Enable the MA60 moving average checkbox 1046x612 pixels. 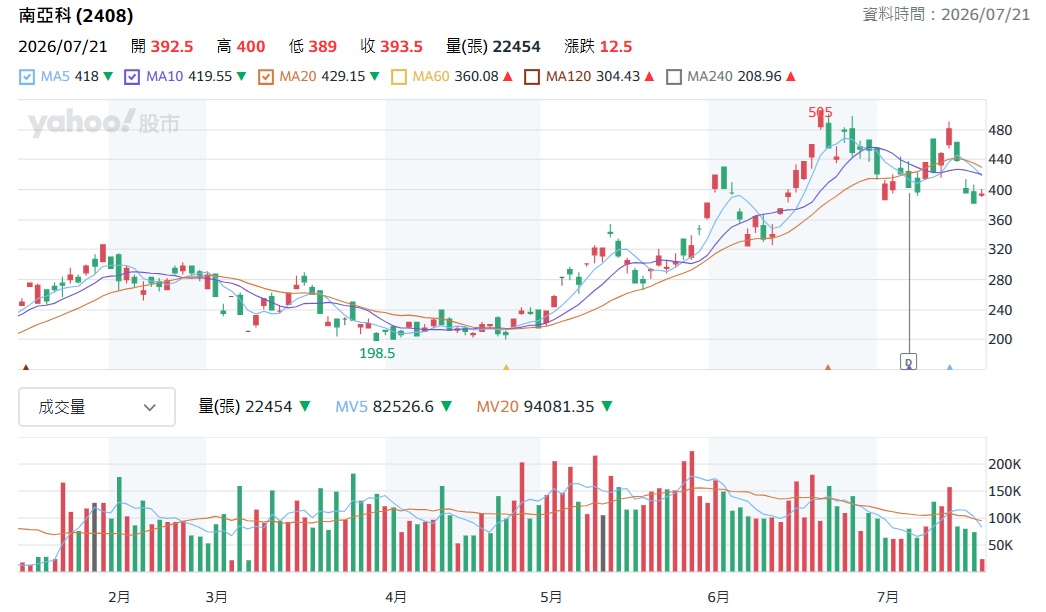tap(399, 77)
